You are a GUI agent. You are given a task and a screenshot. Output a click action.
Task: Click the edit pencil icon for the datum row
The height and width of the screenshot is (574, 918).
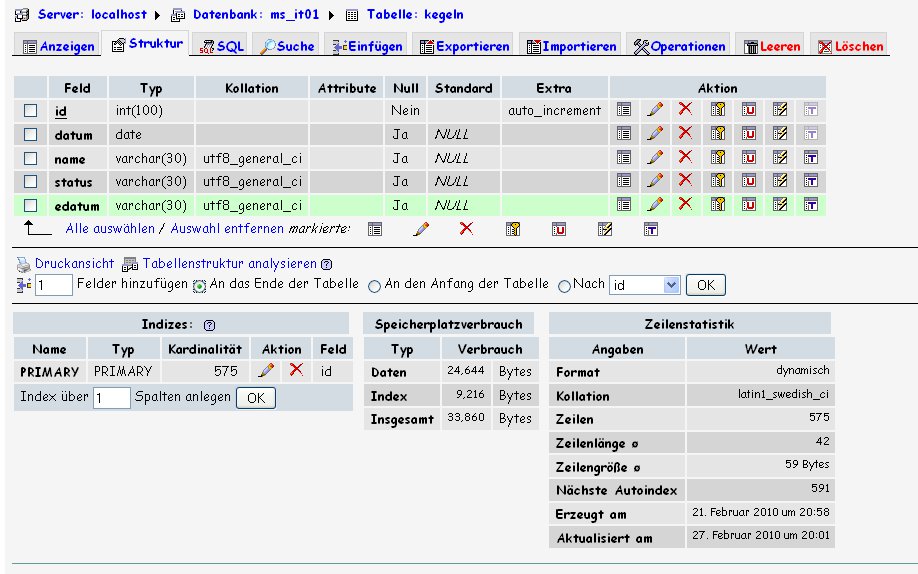click(x=654, y=133)
